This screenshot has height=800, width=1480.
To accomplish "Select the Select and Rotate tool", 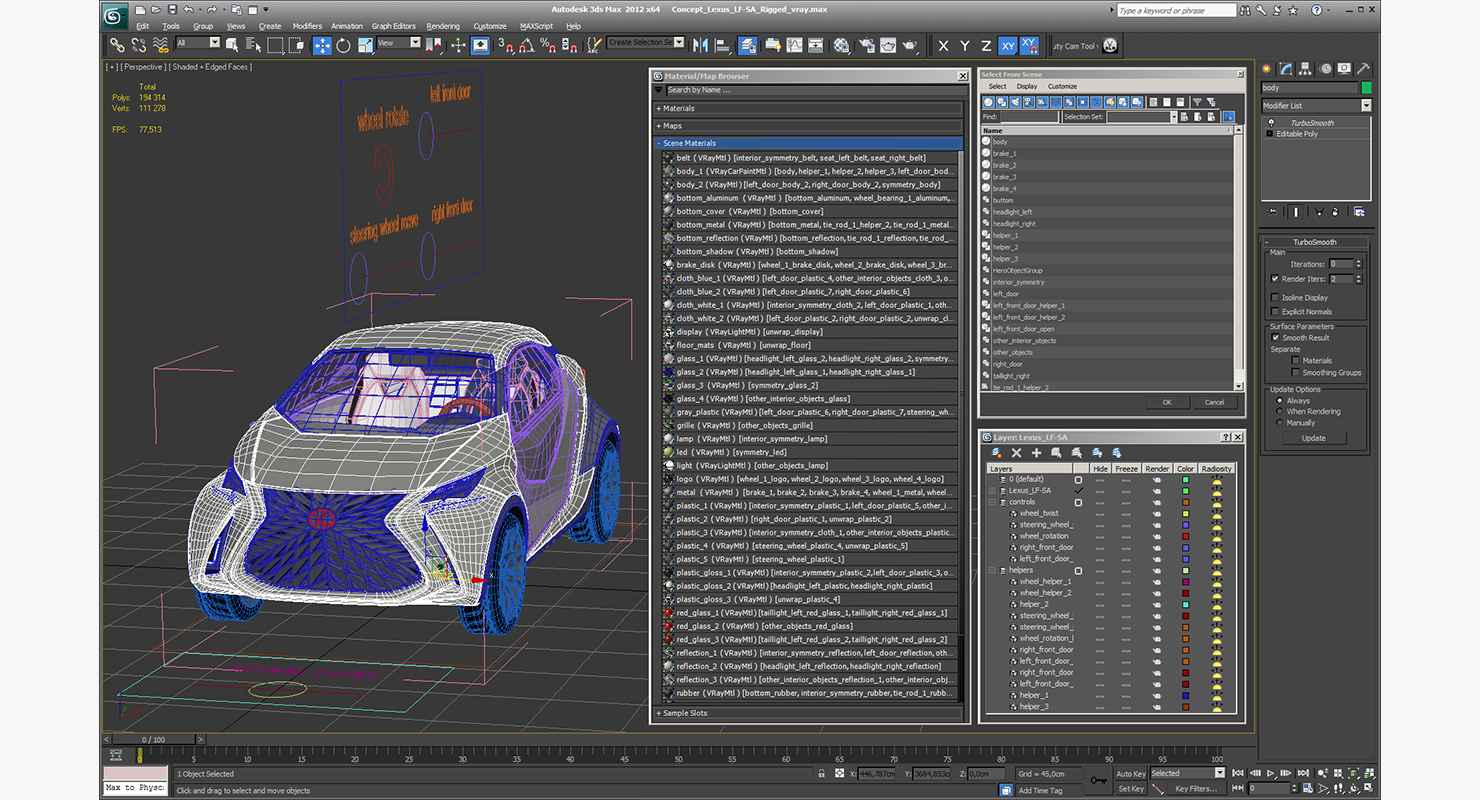I will [x=343, y=45].
